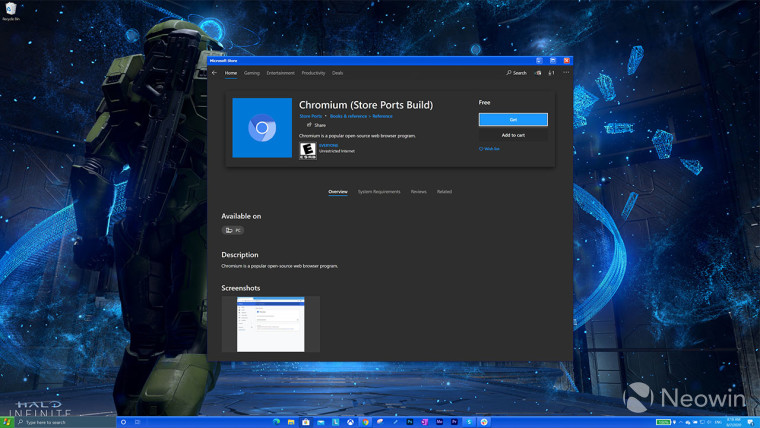This screenshot has height=428, width=760.
Task: Click the Free price label
Action: 484,103
